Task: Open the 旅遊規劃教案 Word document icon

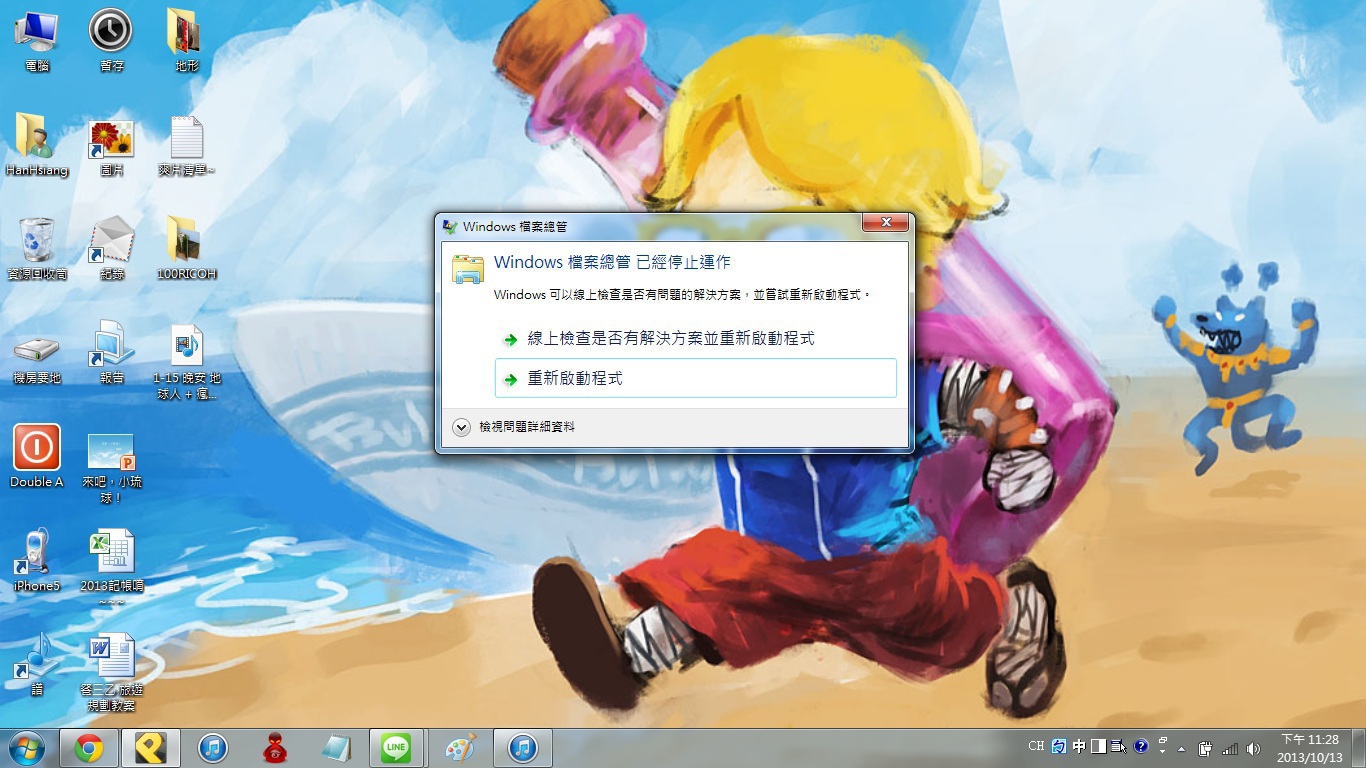Action: point(111,672)
